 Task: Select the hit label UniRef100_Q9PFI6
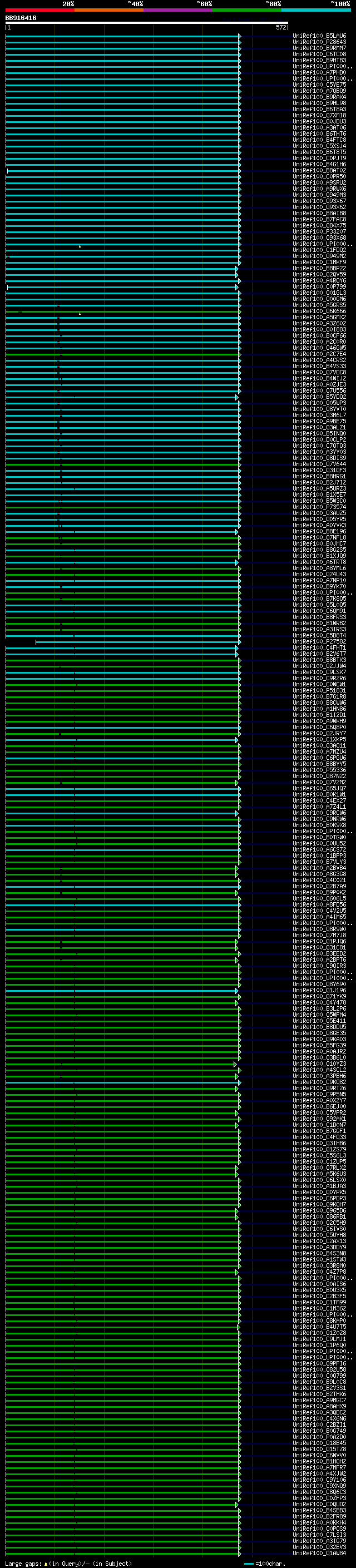[319, 1363]
